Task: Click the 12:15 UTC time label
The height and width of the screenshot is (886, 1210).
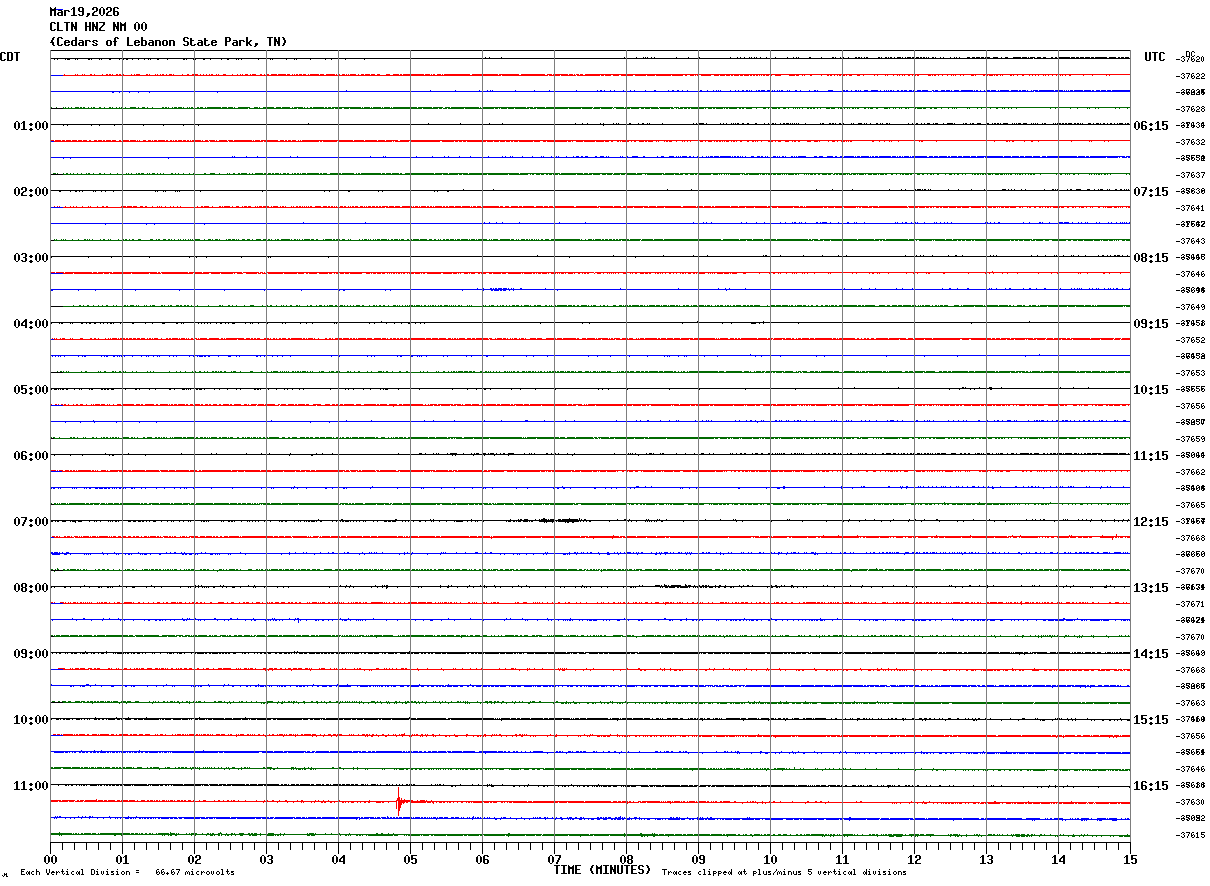Action: coord(1150,522)
